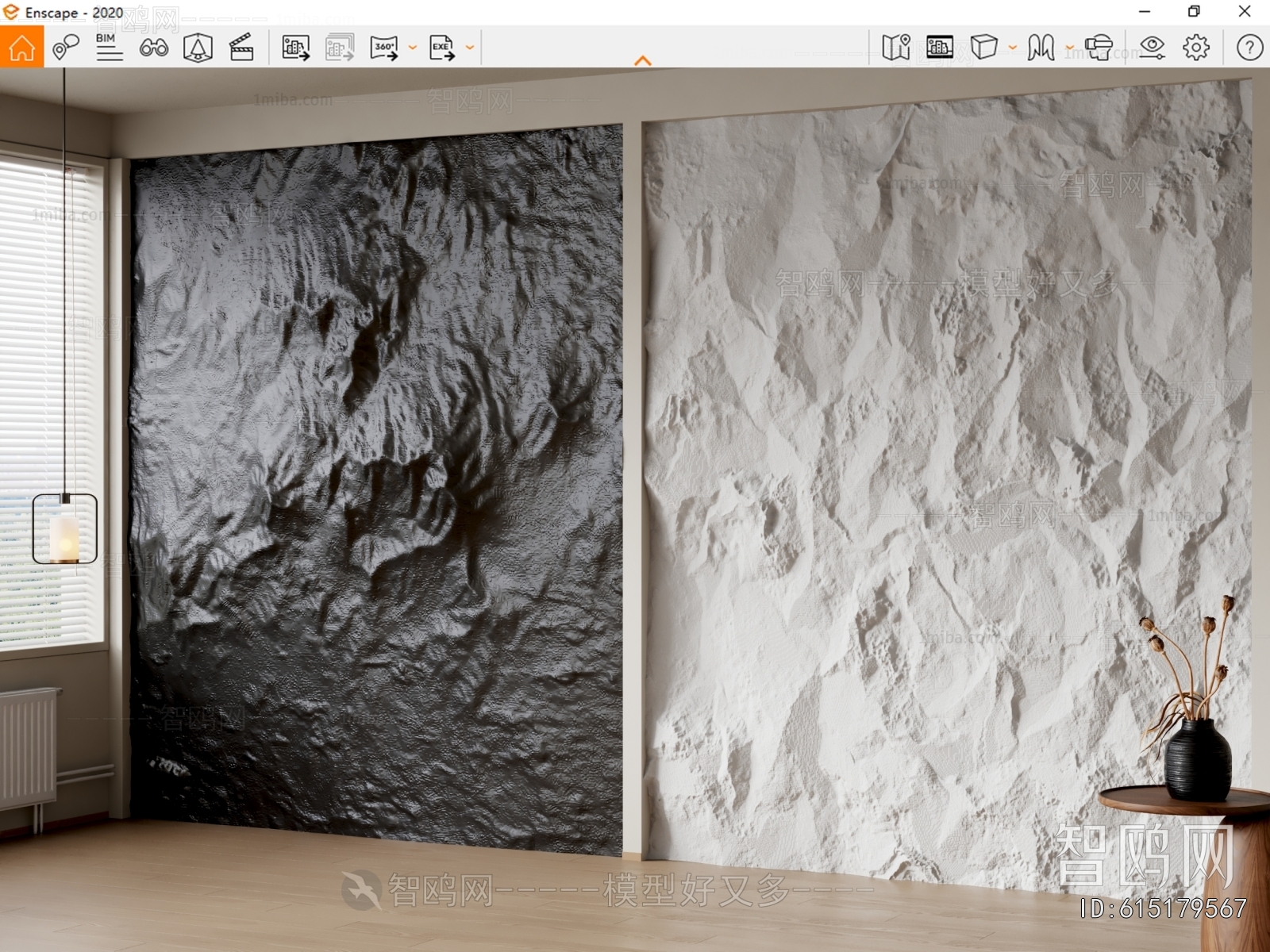Open the Minimap with location pin
This screenshot has width=1270, height=952.
[896, 48]
